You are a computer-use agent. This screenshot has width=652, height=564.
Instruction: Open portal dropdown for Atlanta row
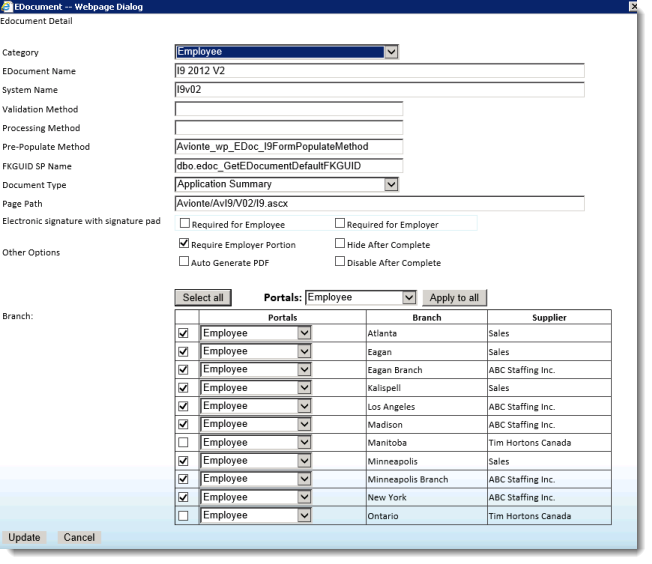pyautogui.click(x=256, y=333)
